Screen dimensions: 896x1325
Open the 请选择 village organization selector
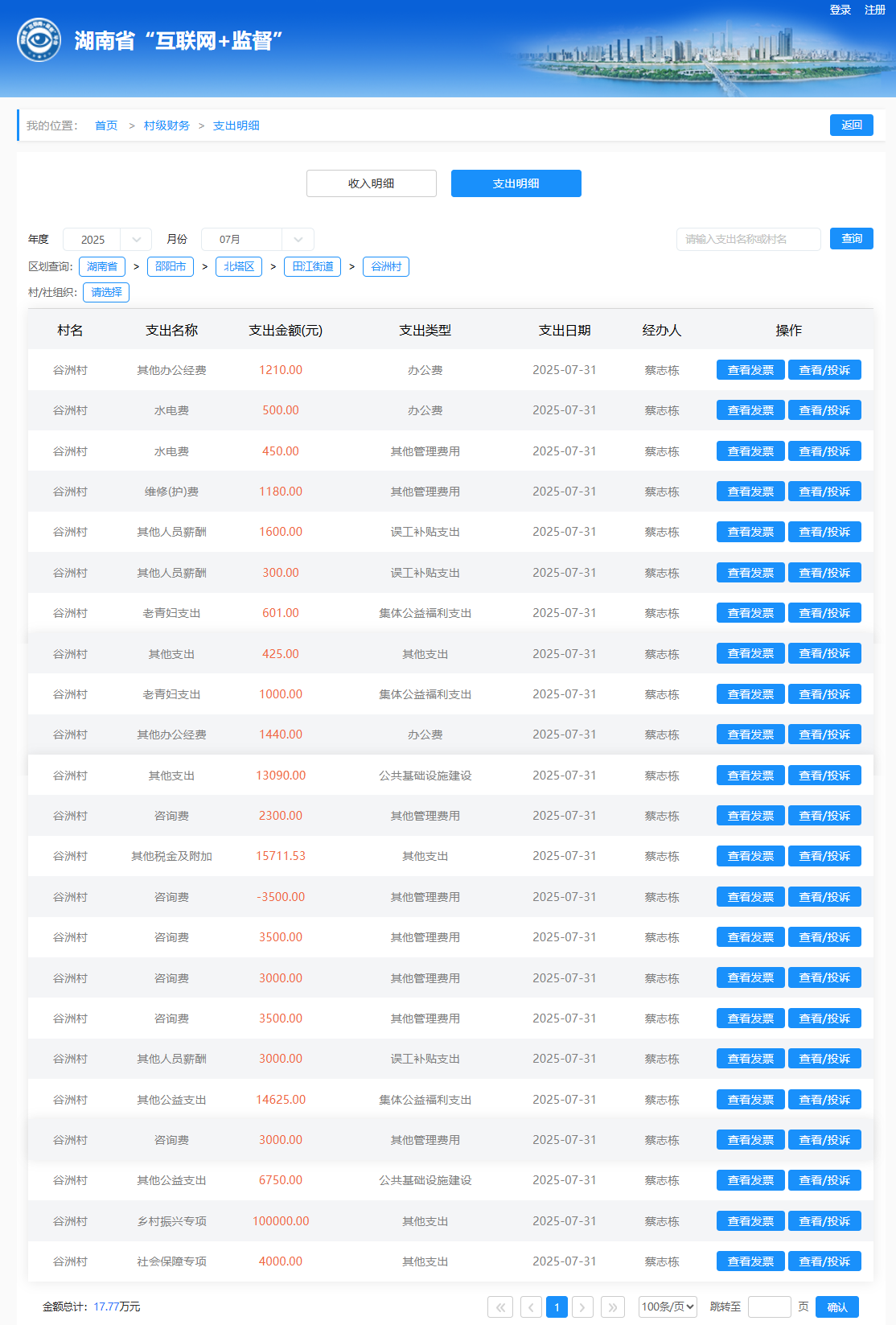click(x=106, y=292)
